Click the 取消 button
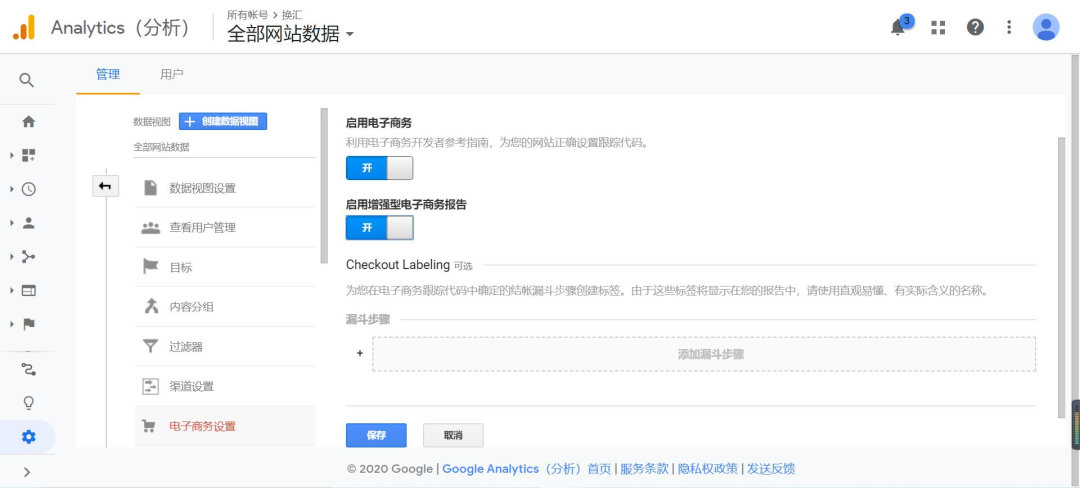This screenshot has width=1080, height=488. click(453, 436)
